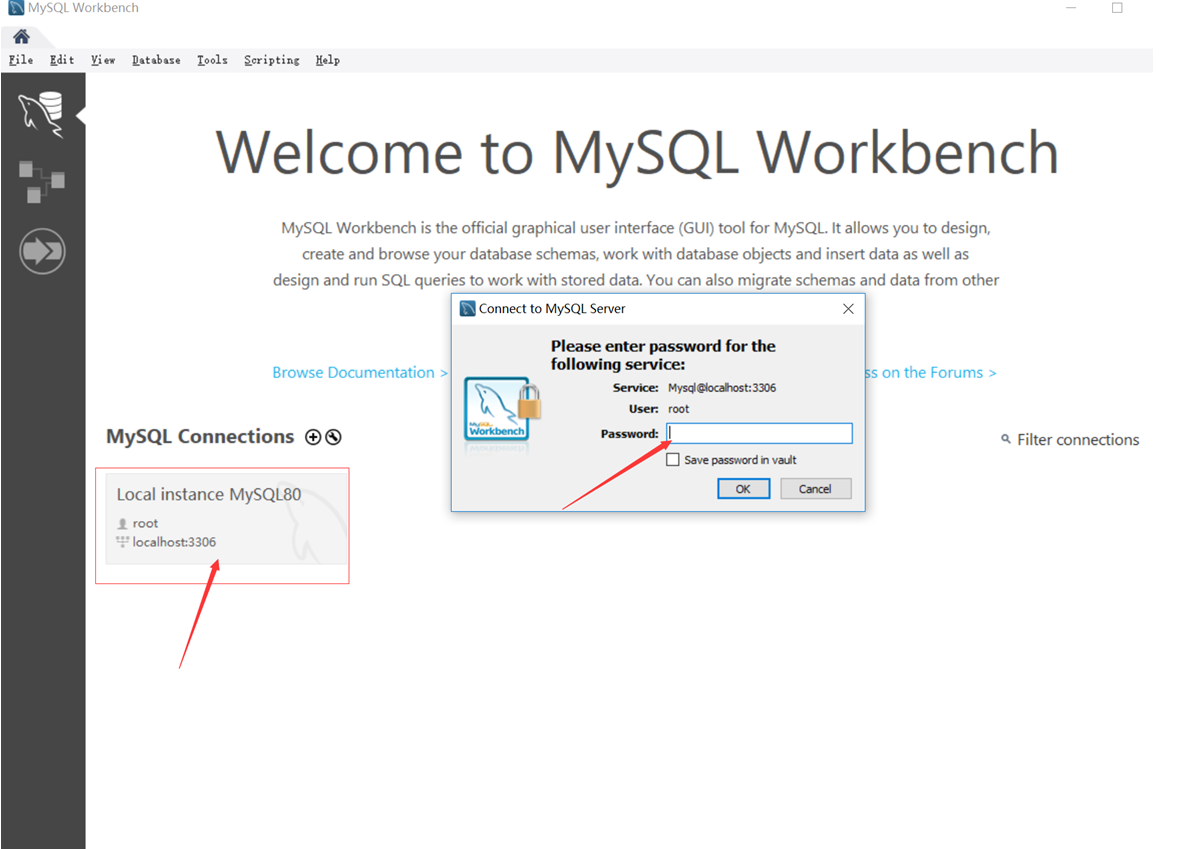This screenshot has width=1203, height=849.
Task: Cancel the Connect to MySQL Server dialog
Action: (814, 489)
